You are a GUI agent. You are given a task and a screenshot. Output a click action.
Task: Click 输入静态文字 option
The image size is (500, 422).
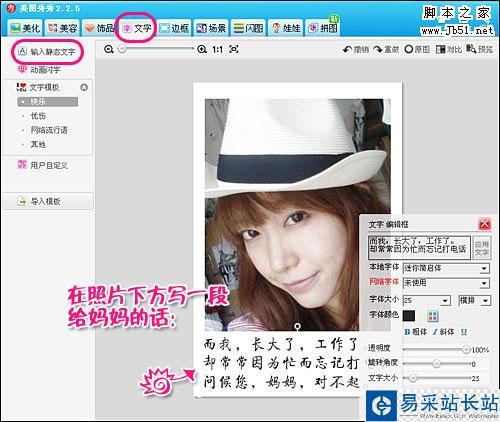coord(47,52)
